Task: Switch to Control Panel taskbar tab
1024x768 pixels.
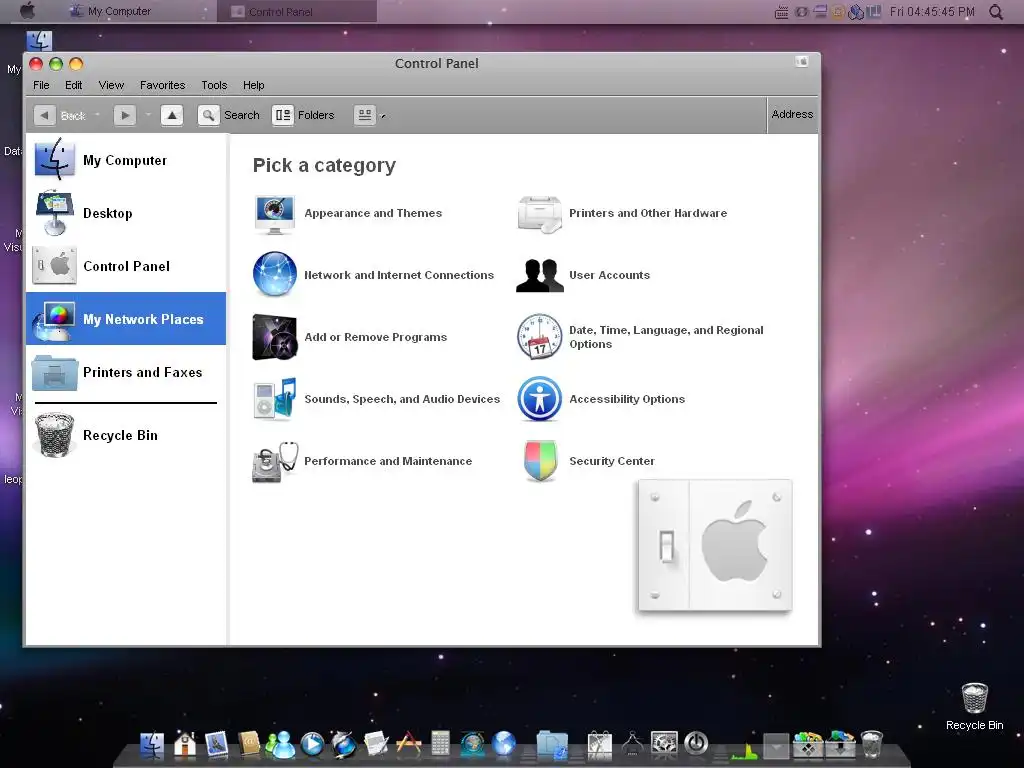Action: coord(297,11)
